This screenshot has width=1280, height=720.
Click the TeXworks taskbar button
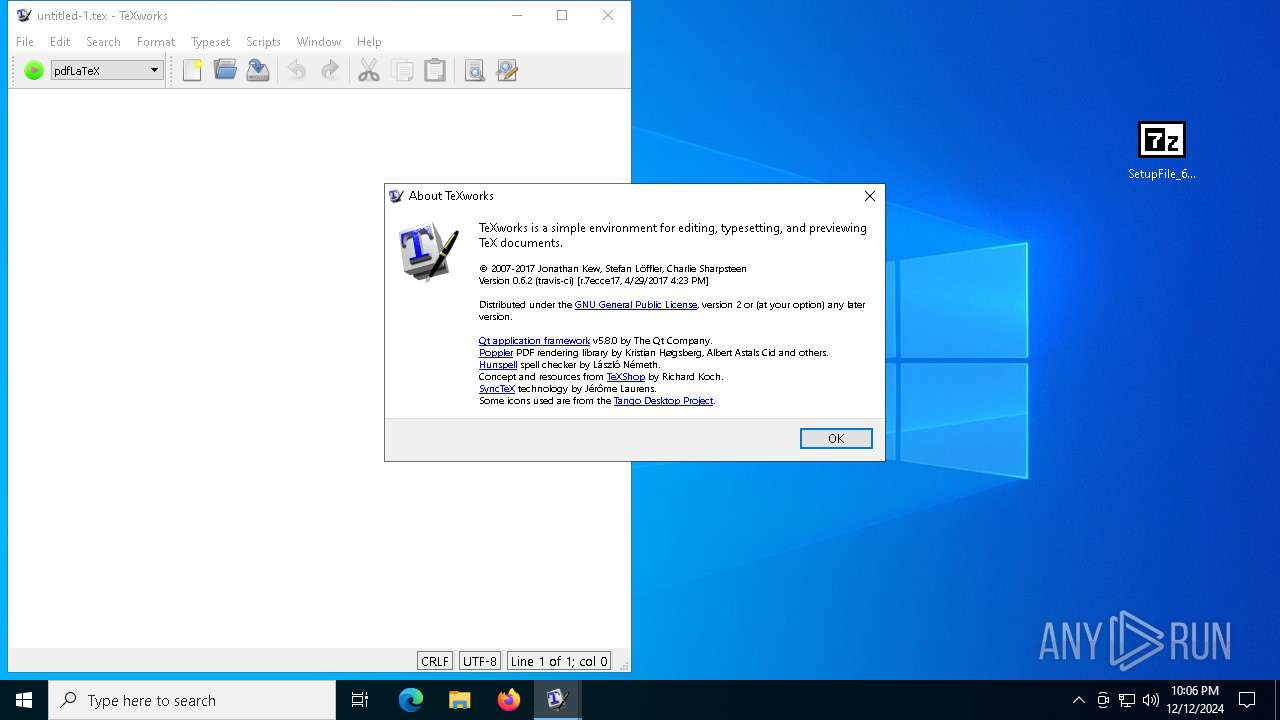point(557,700)
